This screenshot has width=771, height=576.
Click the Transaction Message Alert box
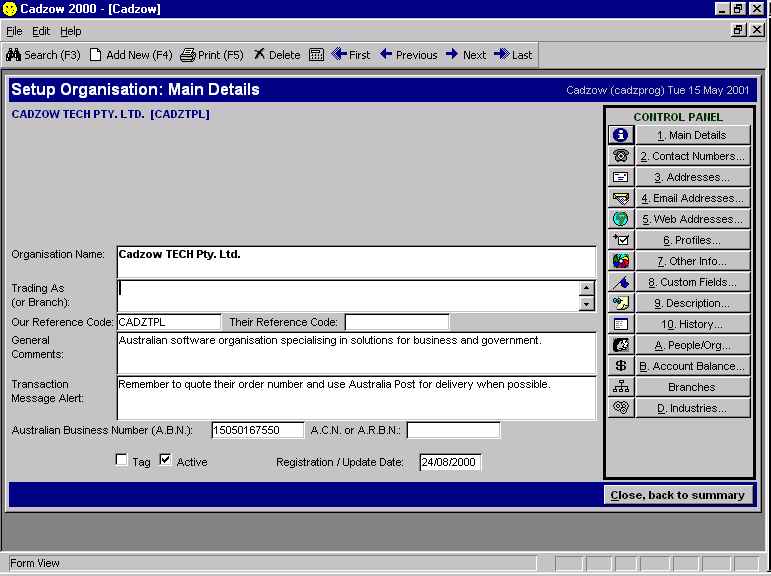pyautogui.click(x=356, y=398)
